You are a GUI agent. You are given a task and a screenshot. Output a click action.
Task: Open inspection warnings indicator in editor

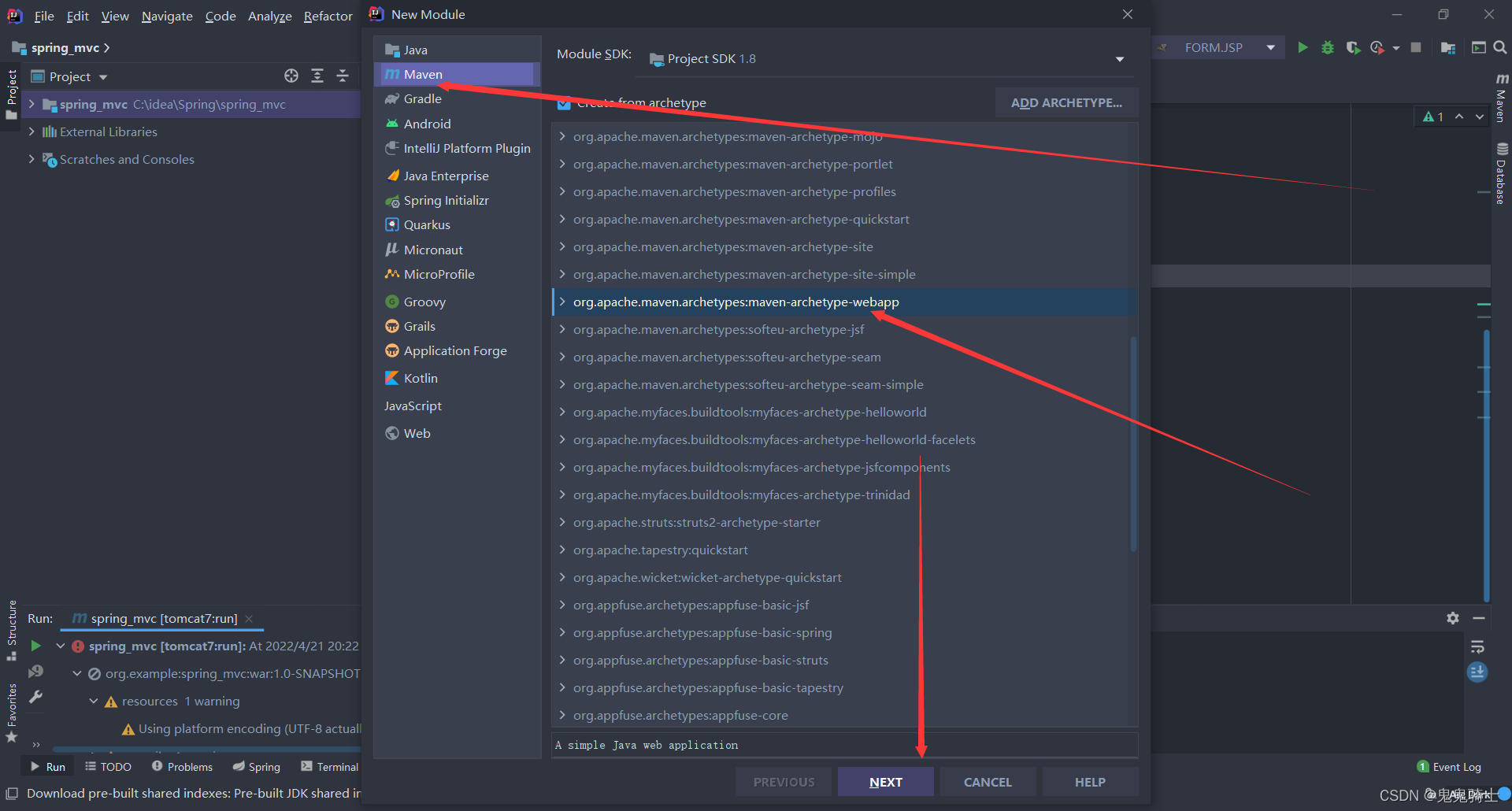click(1433, 117)
